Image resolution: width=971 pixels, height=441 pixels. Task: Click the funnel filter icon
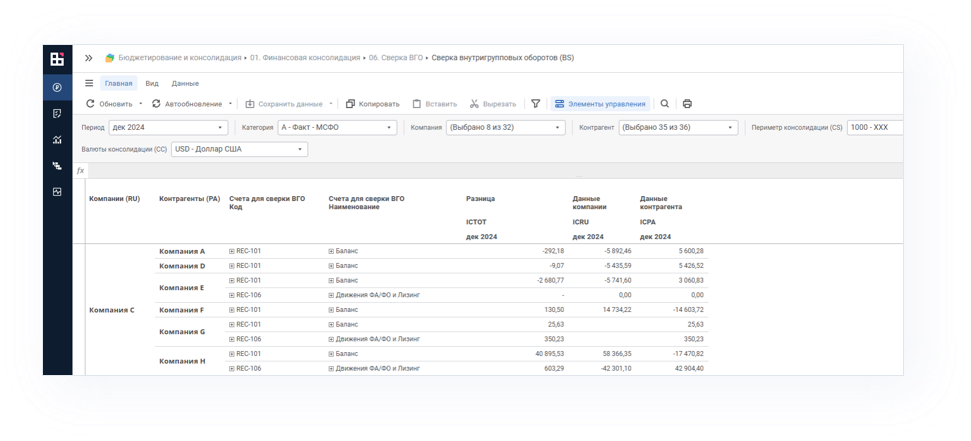tap(536, 104)
